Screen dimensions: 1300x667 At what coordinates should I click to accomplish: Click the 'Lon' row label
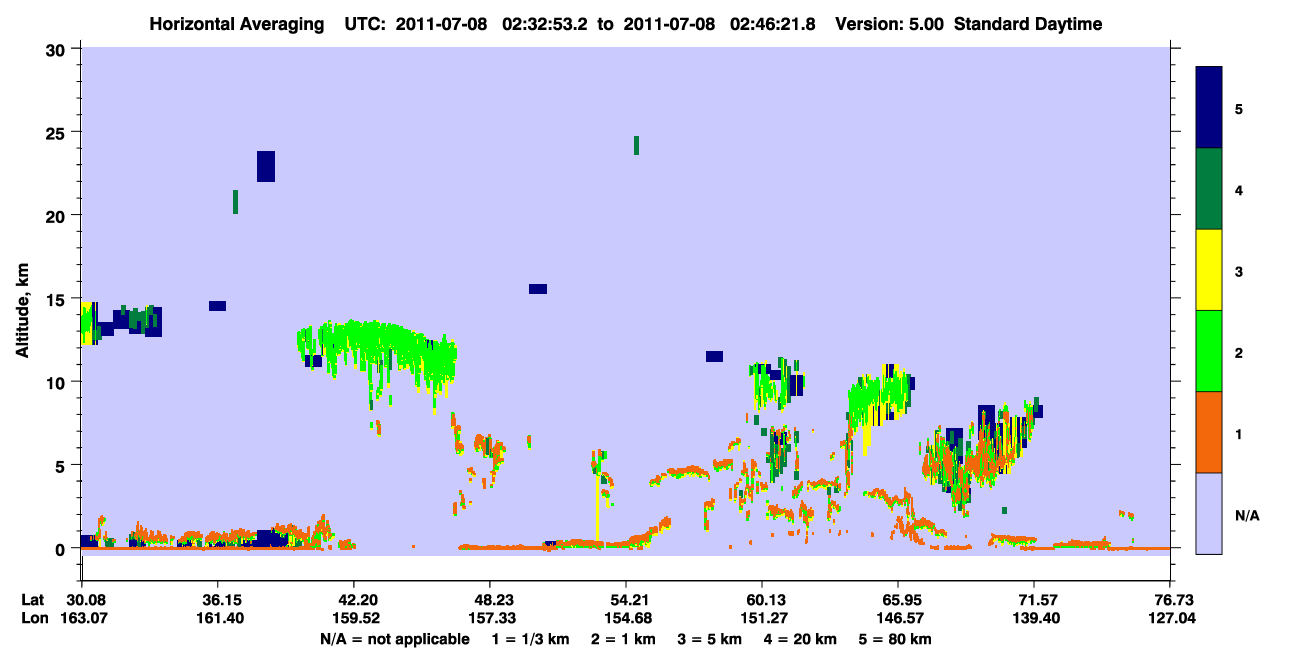(x=33, y=619)
